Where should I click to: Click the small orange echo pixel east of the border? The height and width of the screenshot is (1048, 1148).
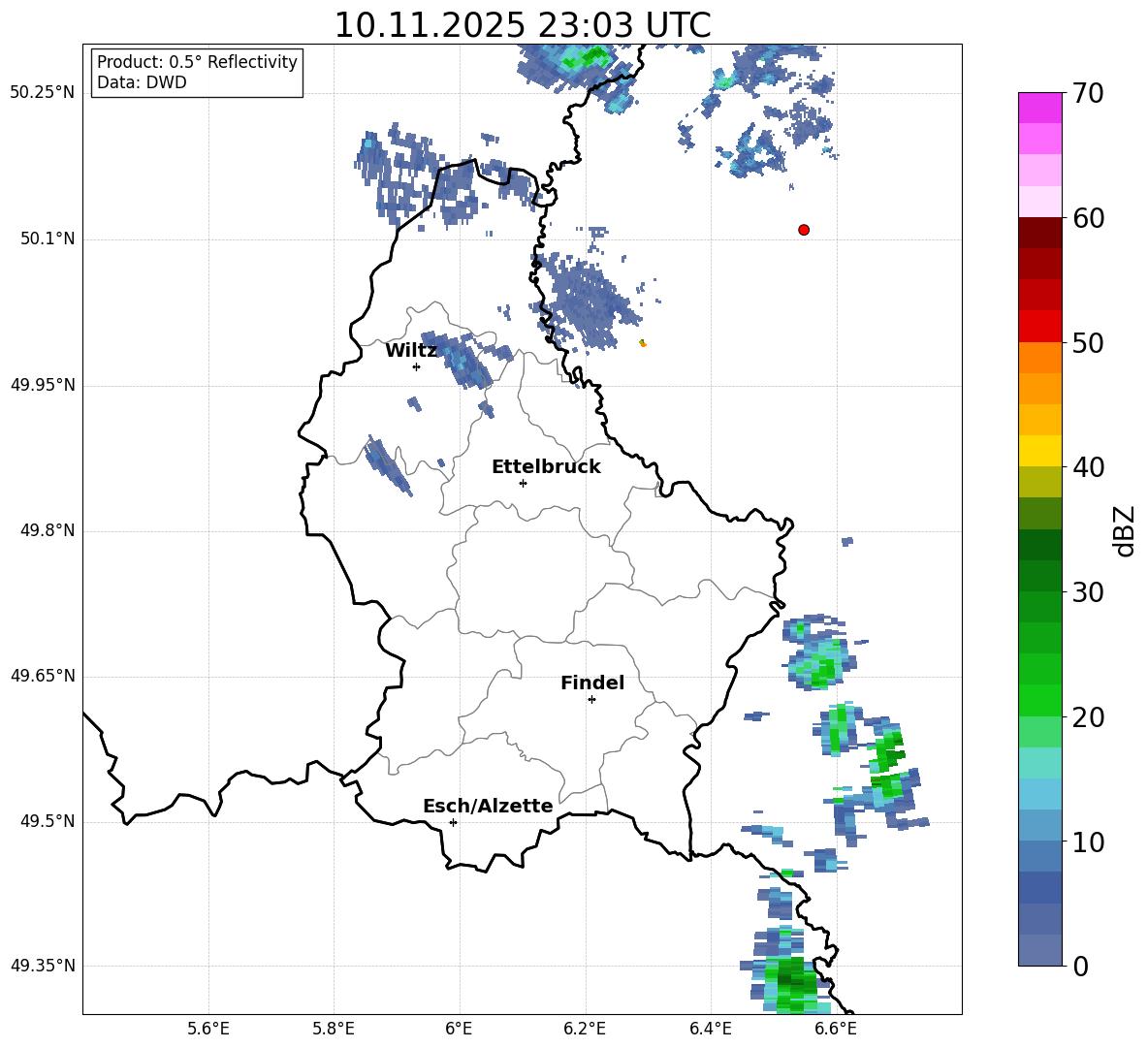coord(643,342)
